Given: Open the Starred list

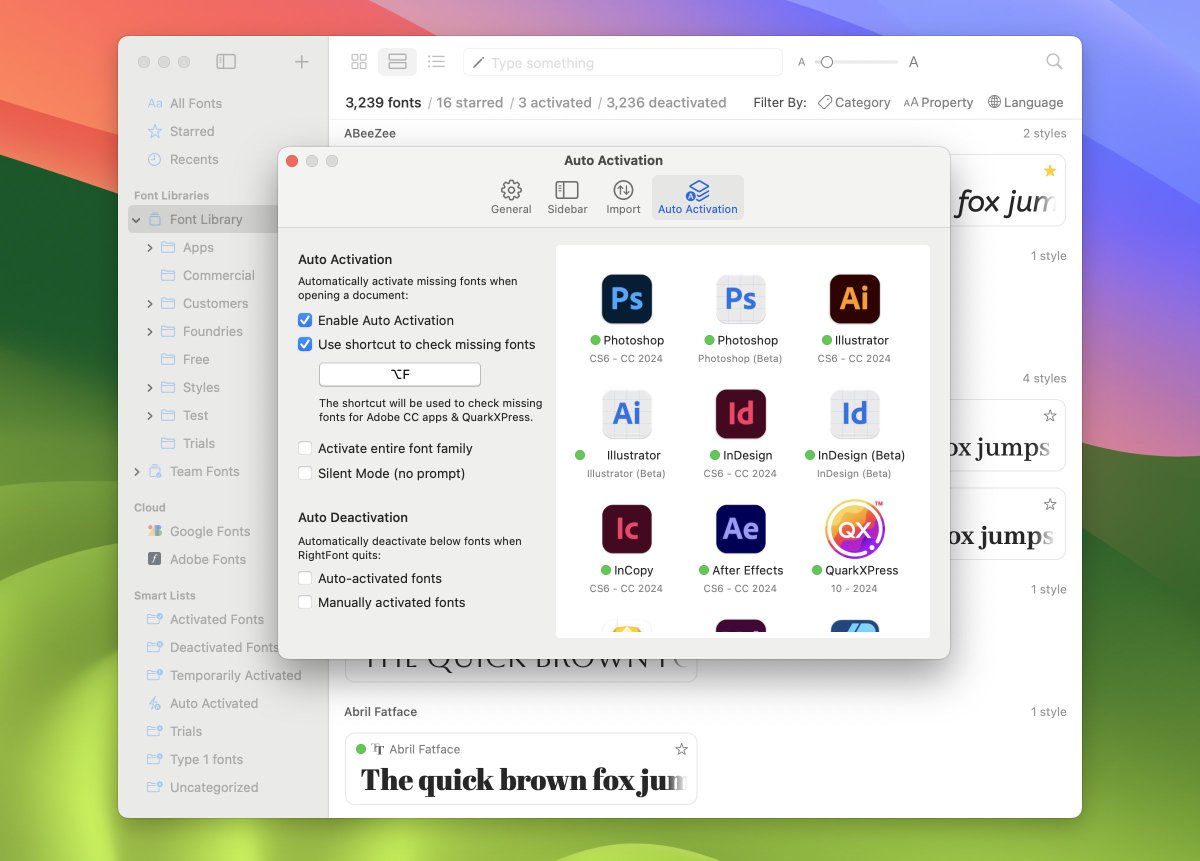Looking at the screenshot, I should 192,131.
